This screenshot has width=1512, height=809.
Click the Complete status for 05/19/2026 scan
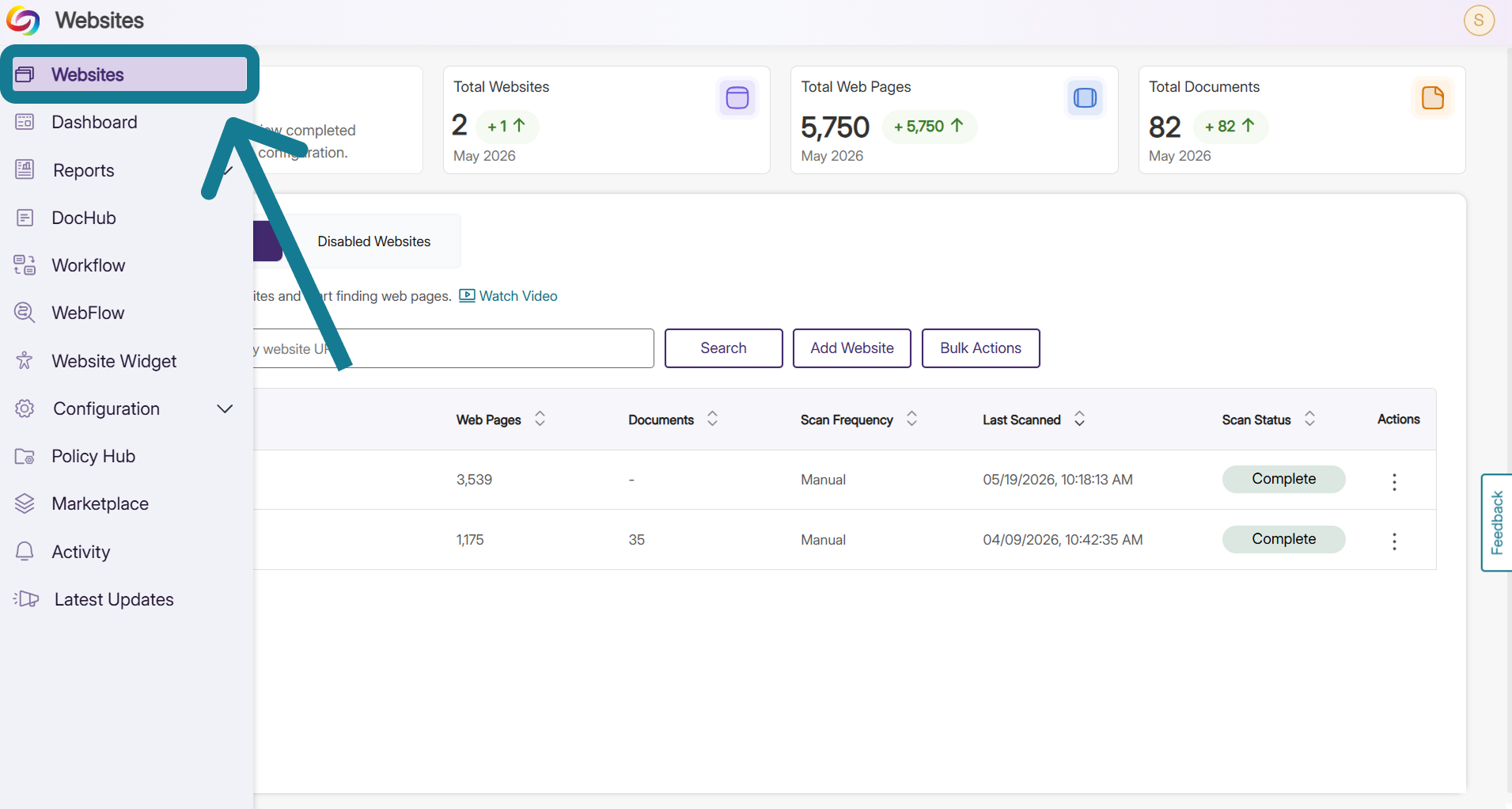click(1283, 479)
